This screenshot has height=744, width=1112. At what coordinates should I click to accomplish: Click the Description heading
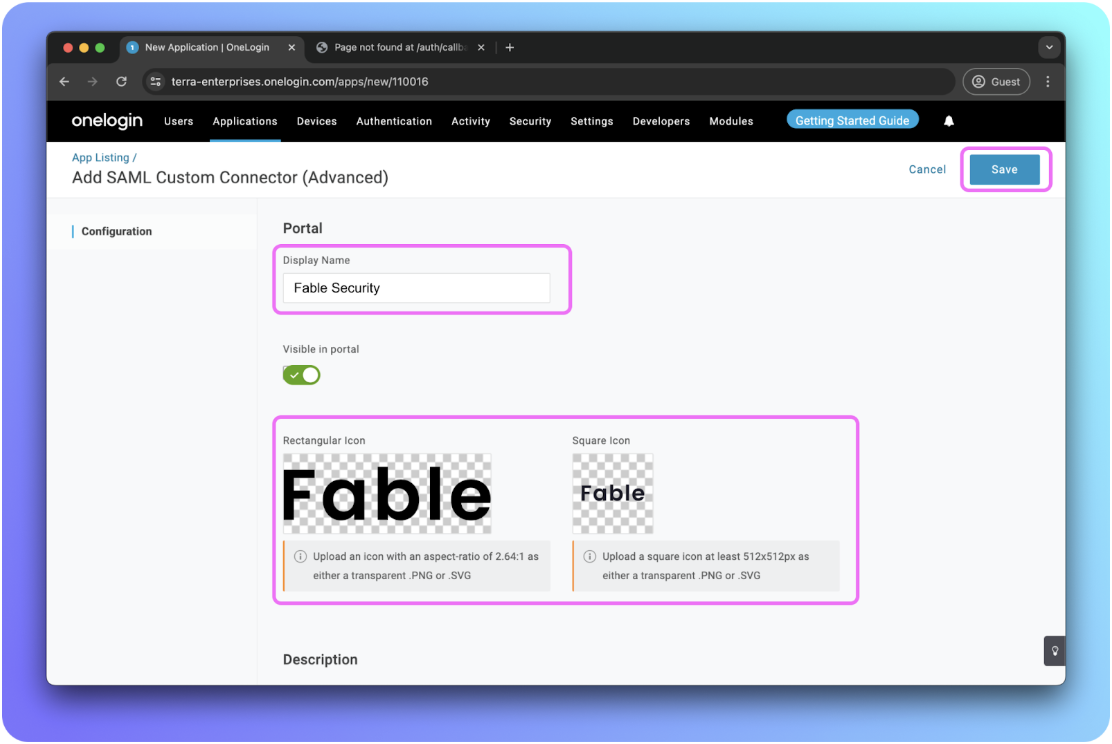(320, 660)
